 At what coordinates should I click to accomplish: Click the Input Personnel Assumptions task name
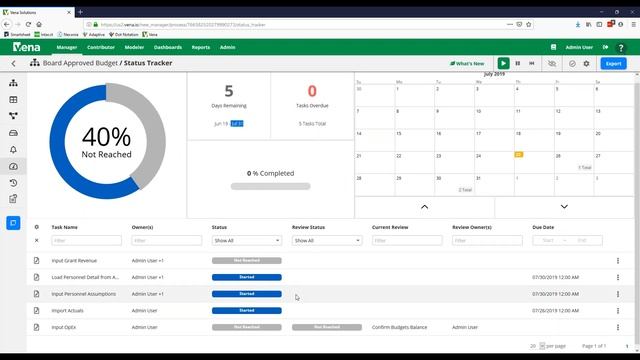point(84,294)
